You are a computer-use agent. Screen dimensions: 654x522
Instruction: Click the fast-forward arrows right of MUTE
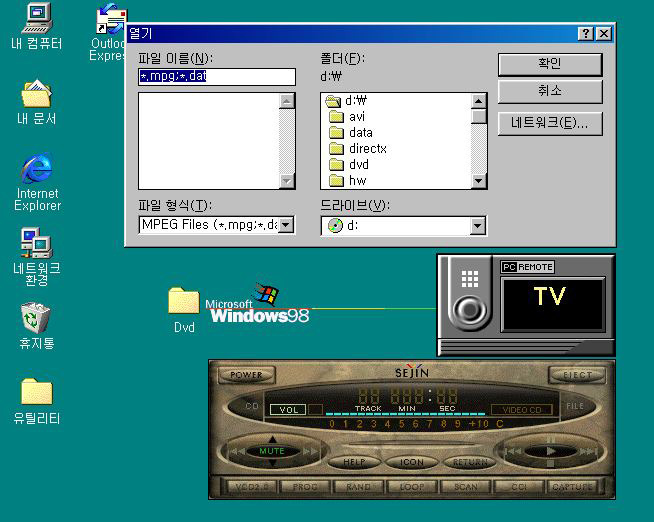point(311,452)
